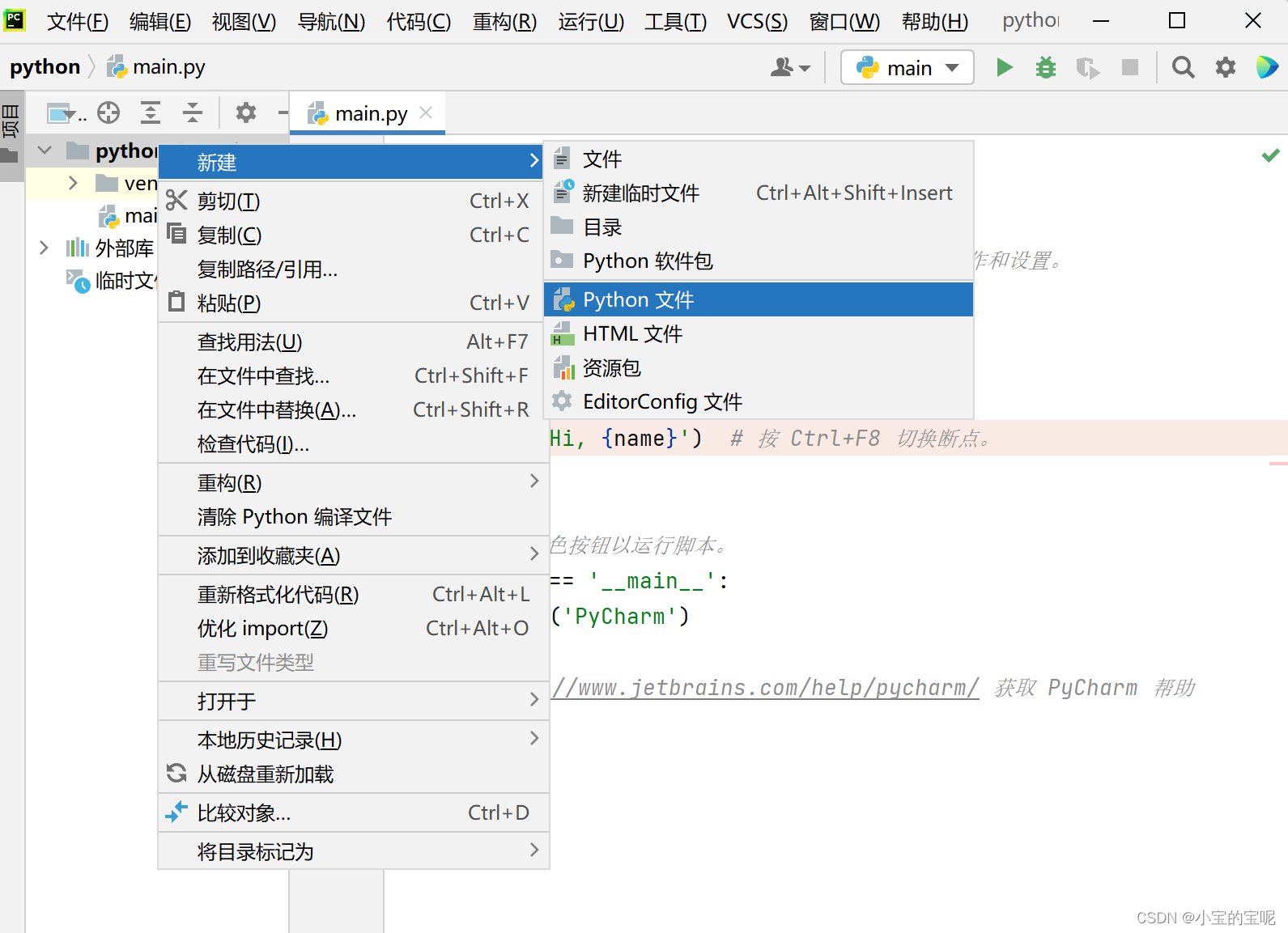Expand the 外部库 external libraries node

point(45,248)
